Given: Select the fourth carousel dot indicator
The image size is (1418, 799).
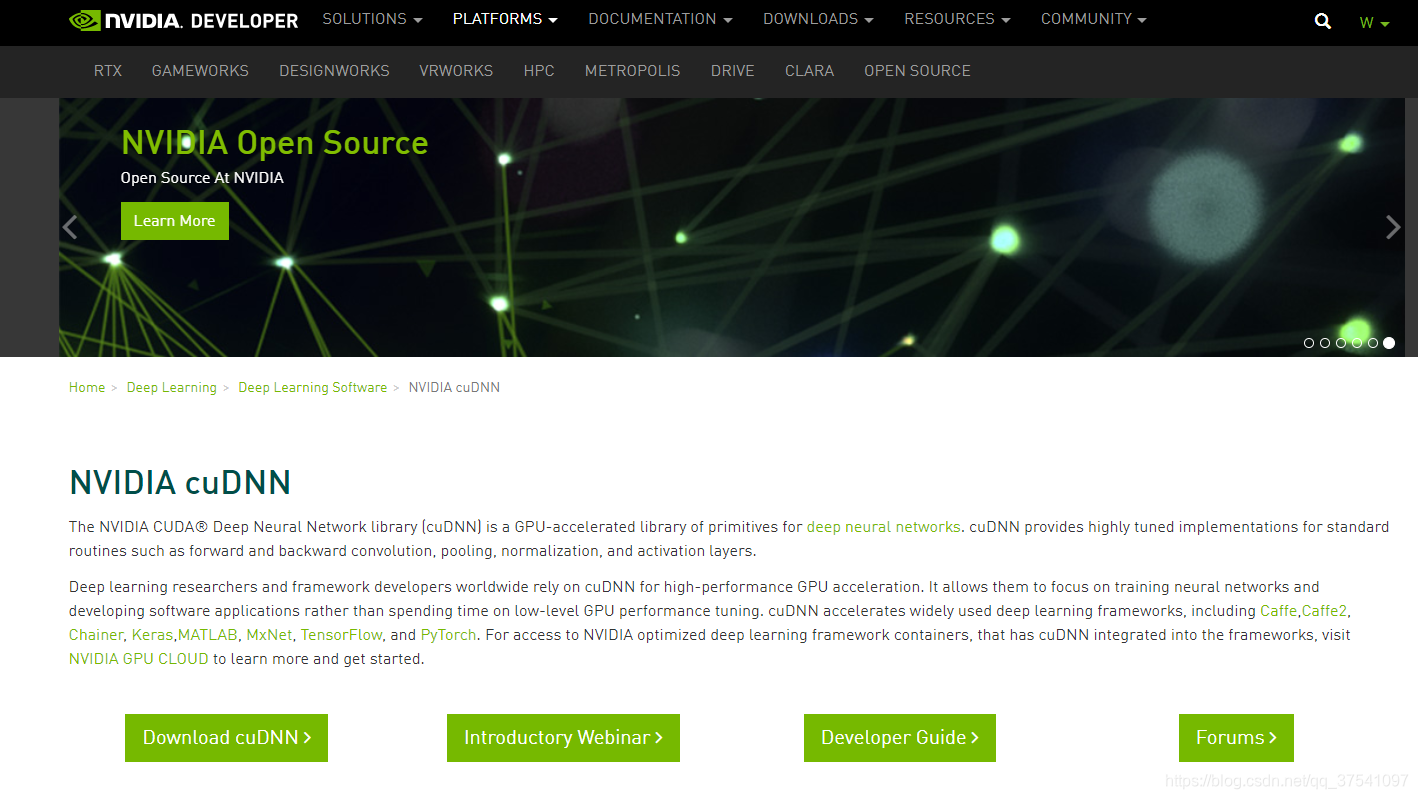Looking at the screenshot, I should click(x=1357, y=343).
